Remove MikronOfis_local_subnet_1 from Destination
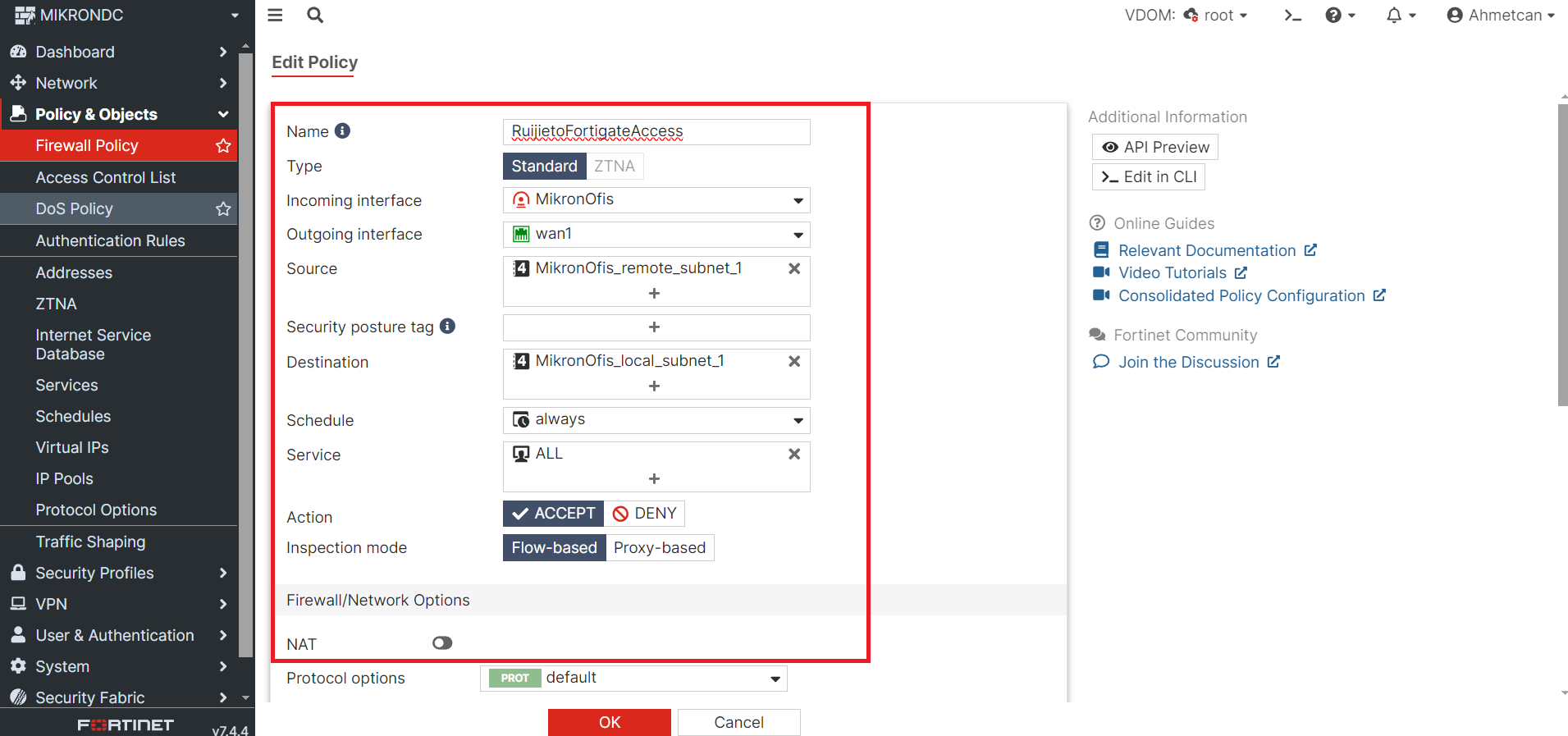The height and width of the screenshot is (736, 1568). coord(794,361)
